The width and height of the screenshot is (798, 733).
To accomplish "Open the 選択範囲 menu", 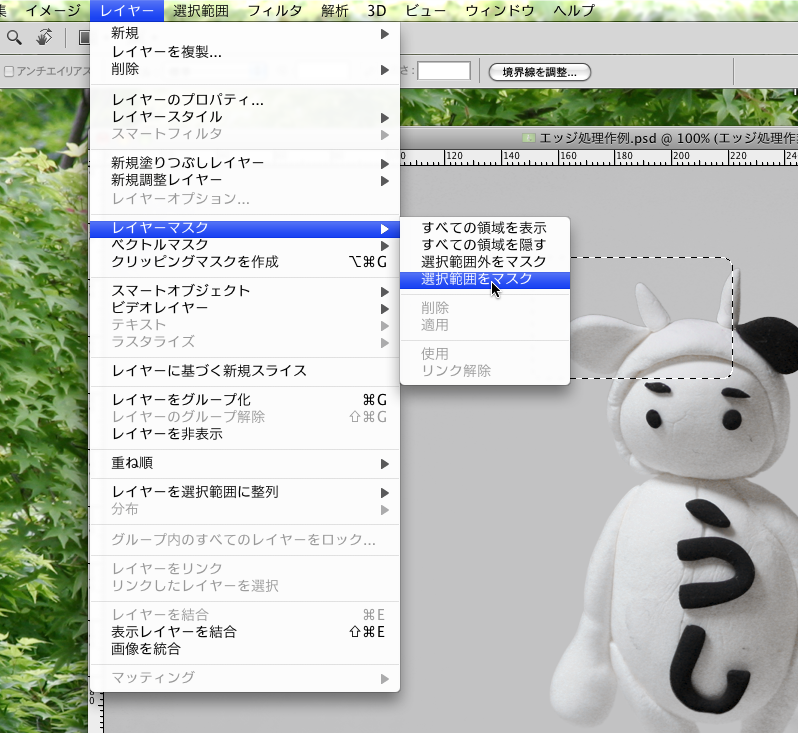I will click(201, 11).
